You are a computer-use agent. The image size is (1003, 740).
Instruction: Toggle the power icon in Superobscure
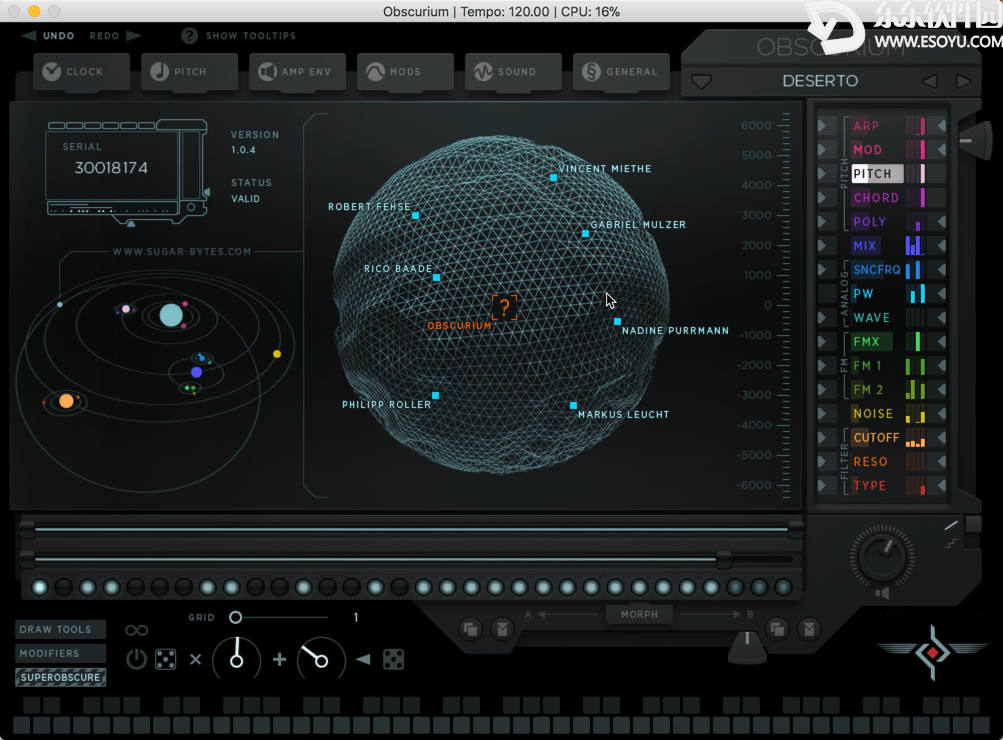point(136,659)
